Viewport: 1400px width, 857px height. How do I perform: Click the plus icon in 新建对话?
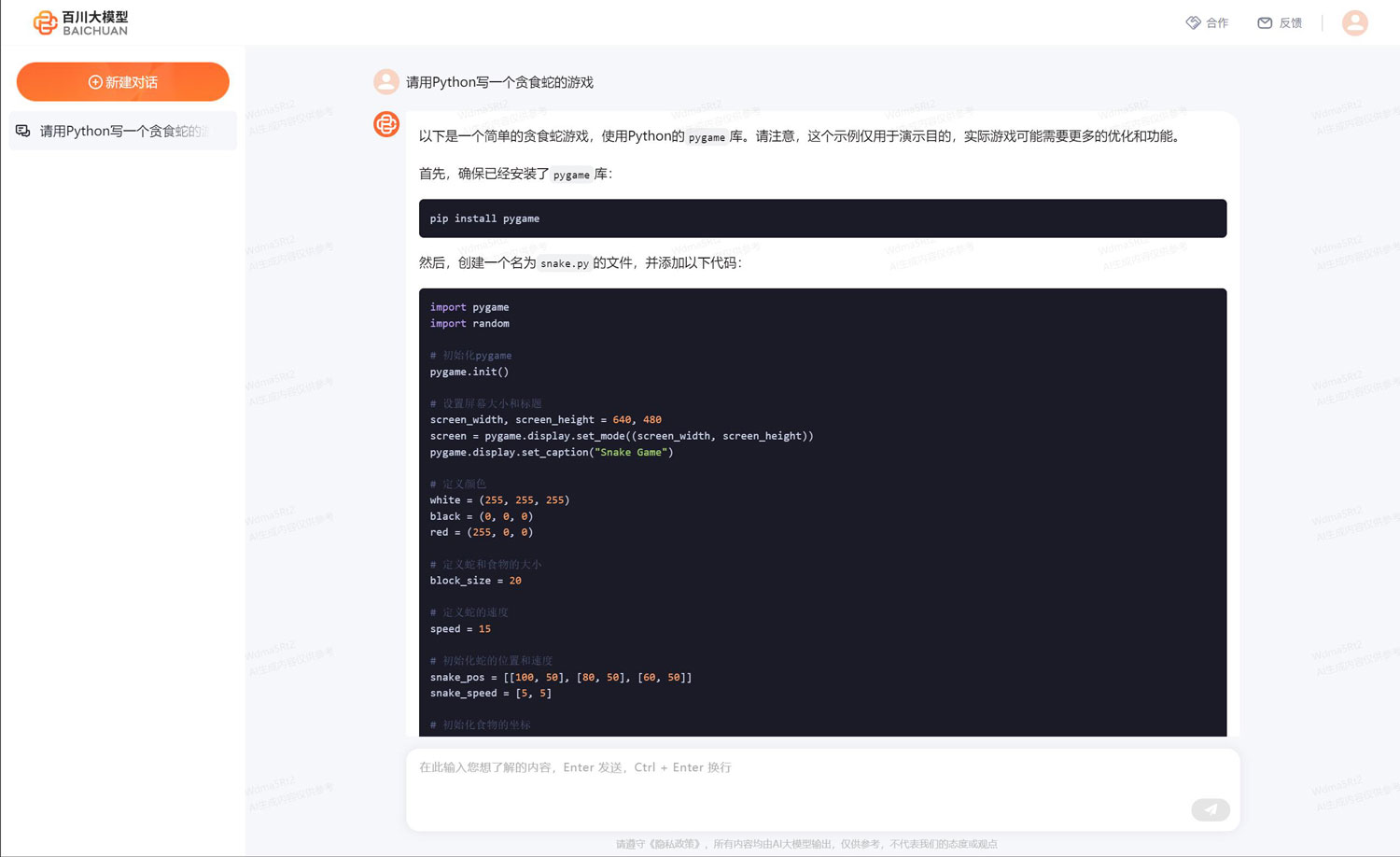(x=95, y=82)
